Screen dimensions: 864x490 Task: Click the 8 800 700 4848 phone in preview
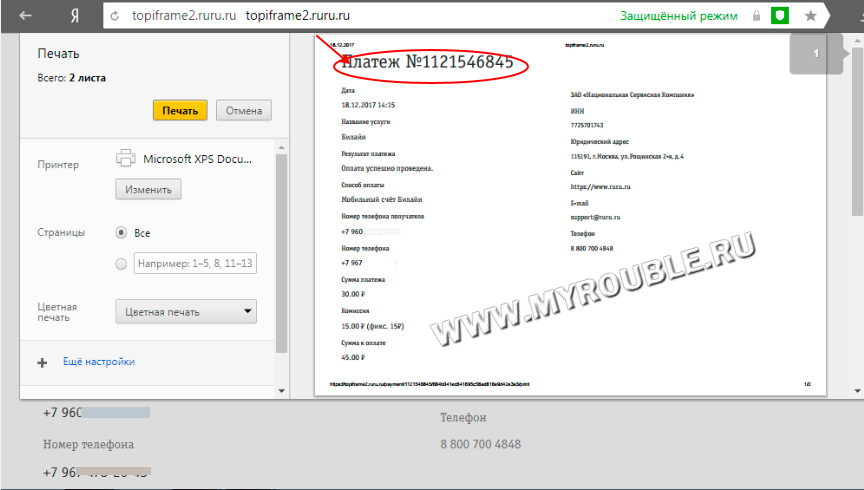click(x=592, y=249)
